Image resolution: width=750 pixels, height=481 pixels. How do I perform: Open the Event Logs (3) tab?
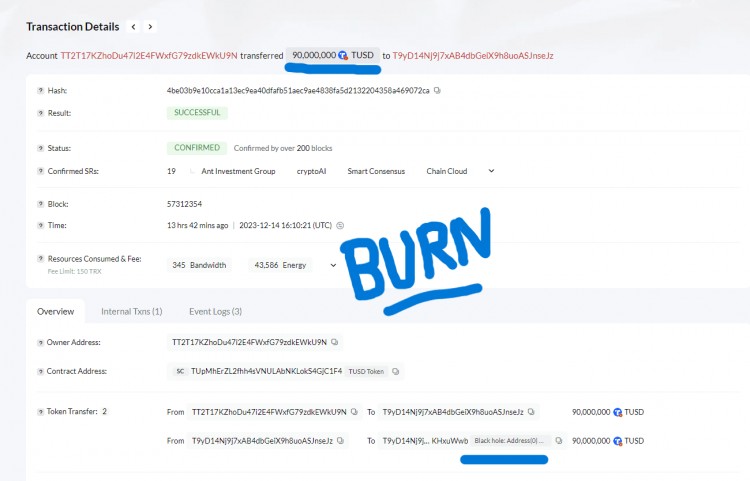[215, 311]
